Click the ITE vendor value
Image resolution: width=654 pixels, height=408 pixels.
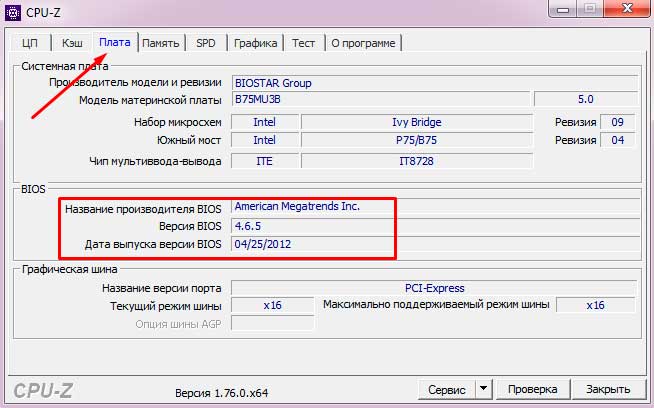264,161
